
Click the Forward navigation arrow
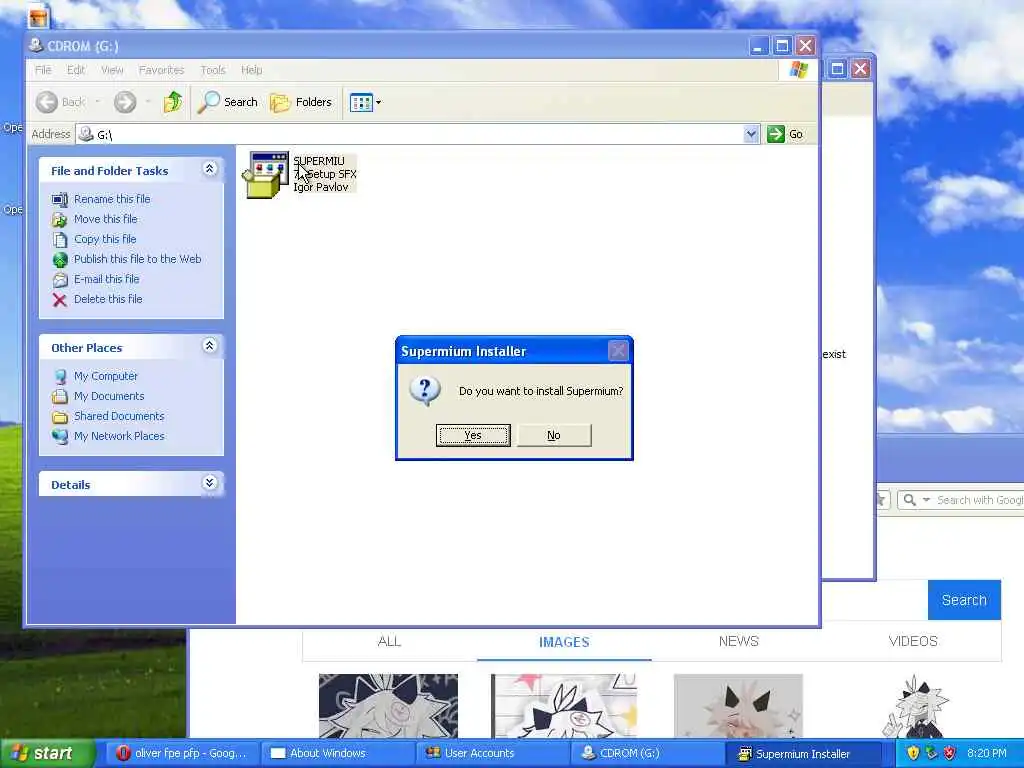tap(125, 102)
